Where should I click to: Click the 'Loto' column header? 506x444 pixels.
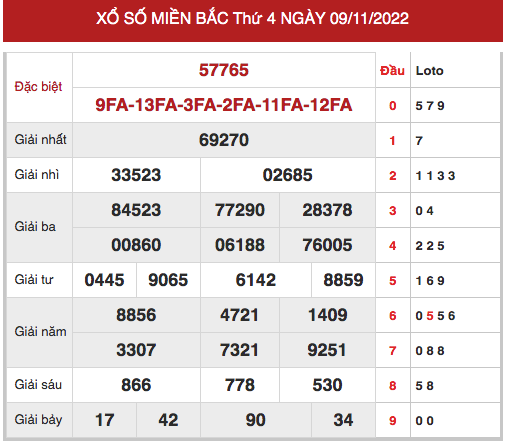(x=429, y=71)
